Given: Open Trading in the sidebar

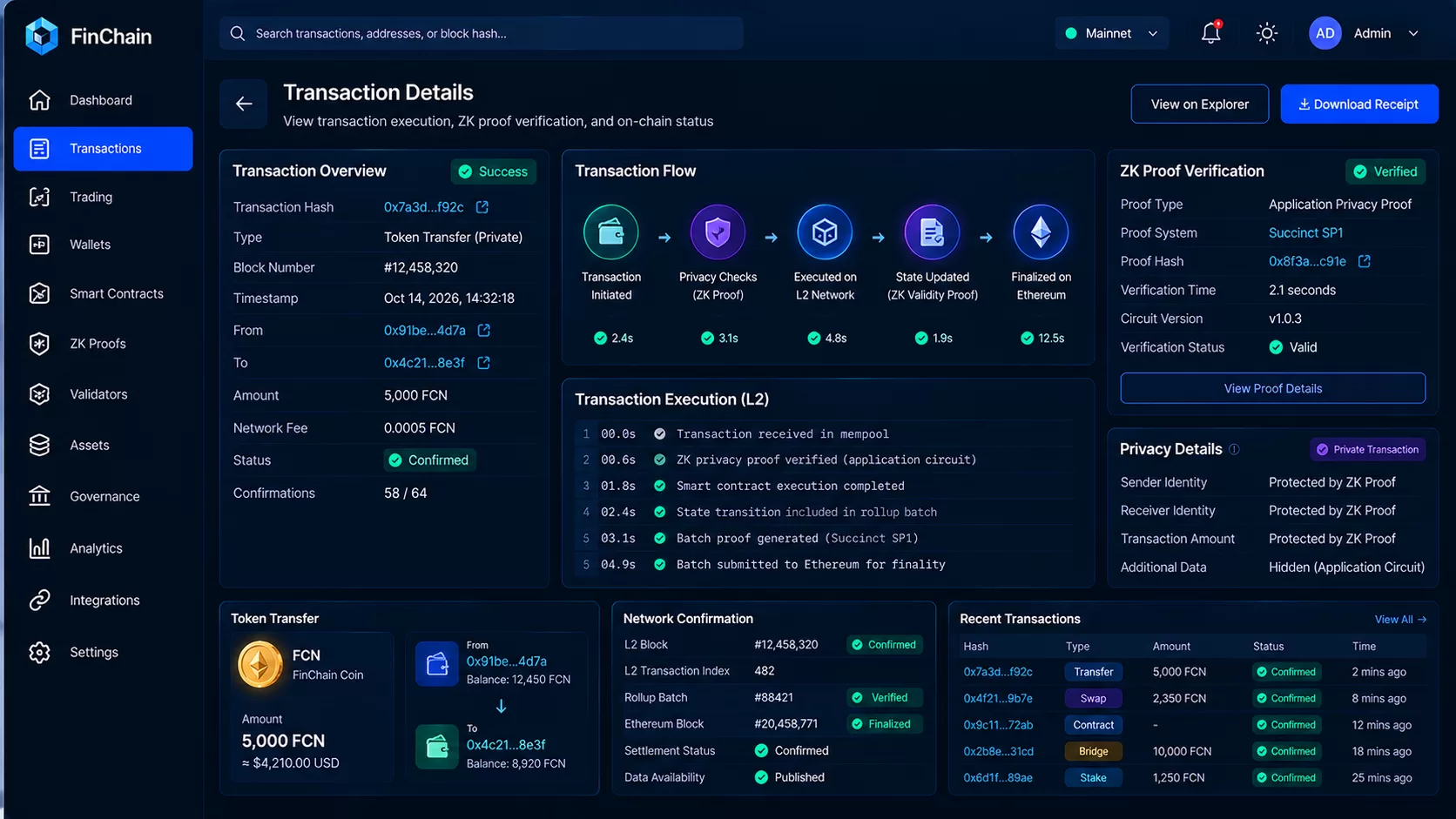Looking at the screenshot, I should [103, 197].
